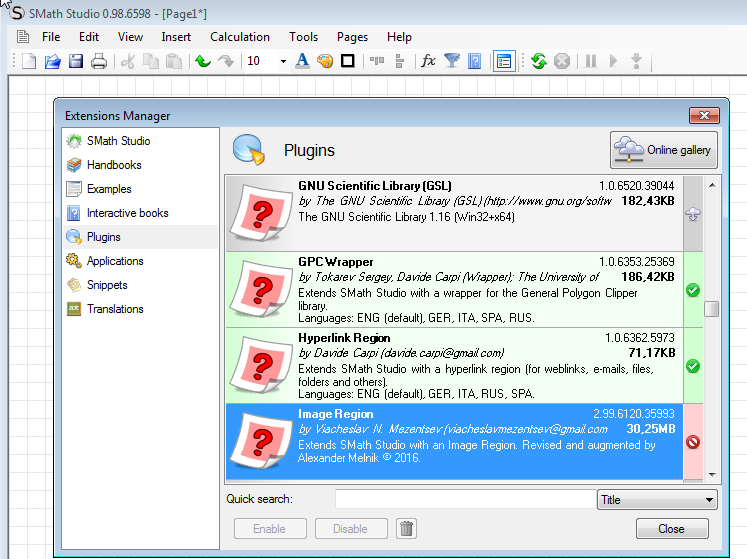The image size is (747, 559).
Task: Click the New page toolbar icon
Action: click(29, 62)
